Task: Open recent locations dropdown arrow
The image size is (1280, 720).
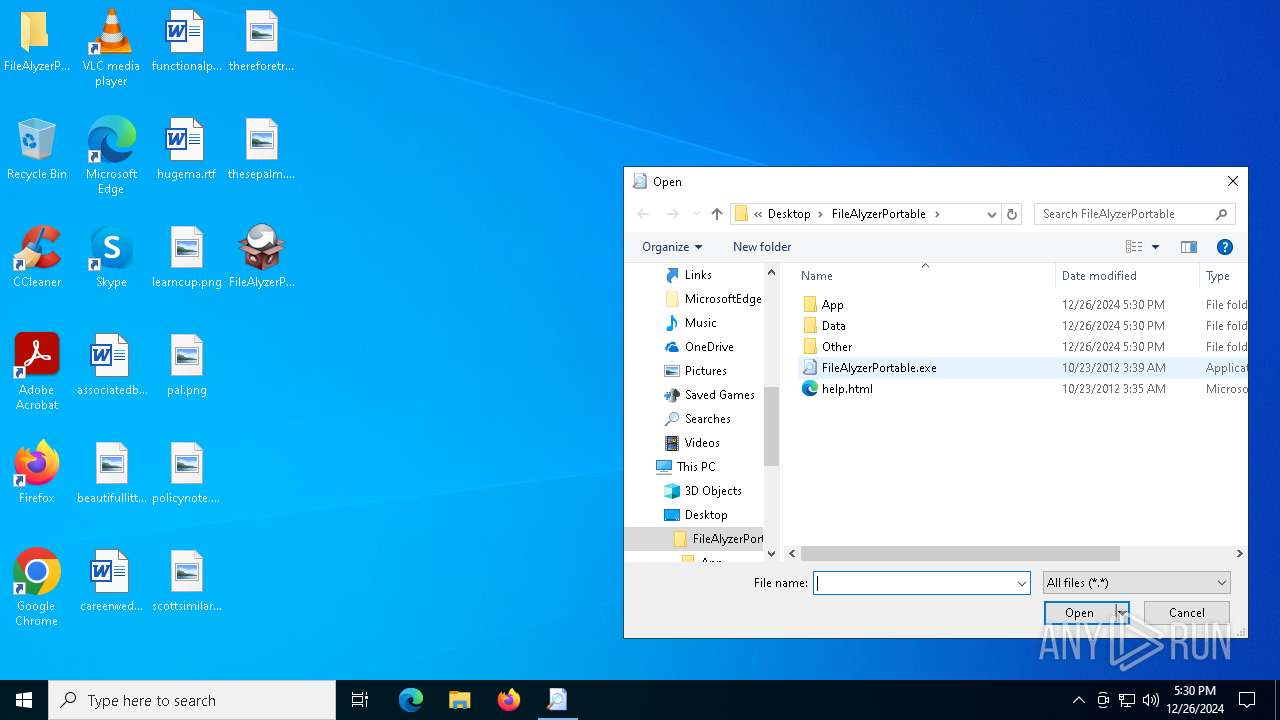Action: coord(696,214)
